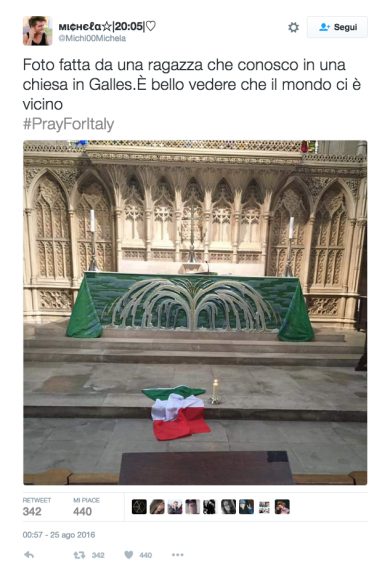This screenshot has height=577, width=390.
Task: Follow the user with Segui button
Action: pos(337,27)
